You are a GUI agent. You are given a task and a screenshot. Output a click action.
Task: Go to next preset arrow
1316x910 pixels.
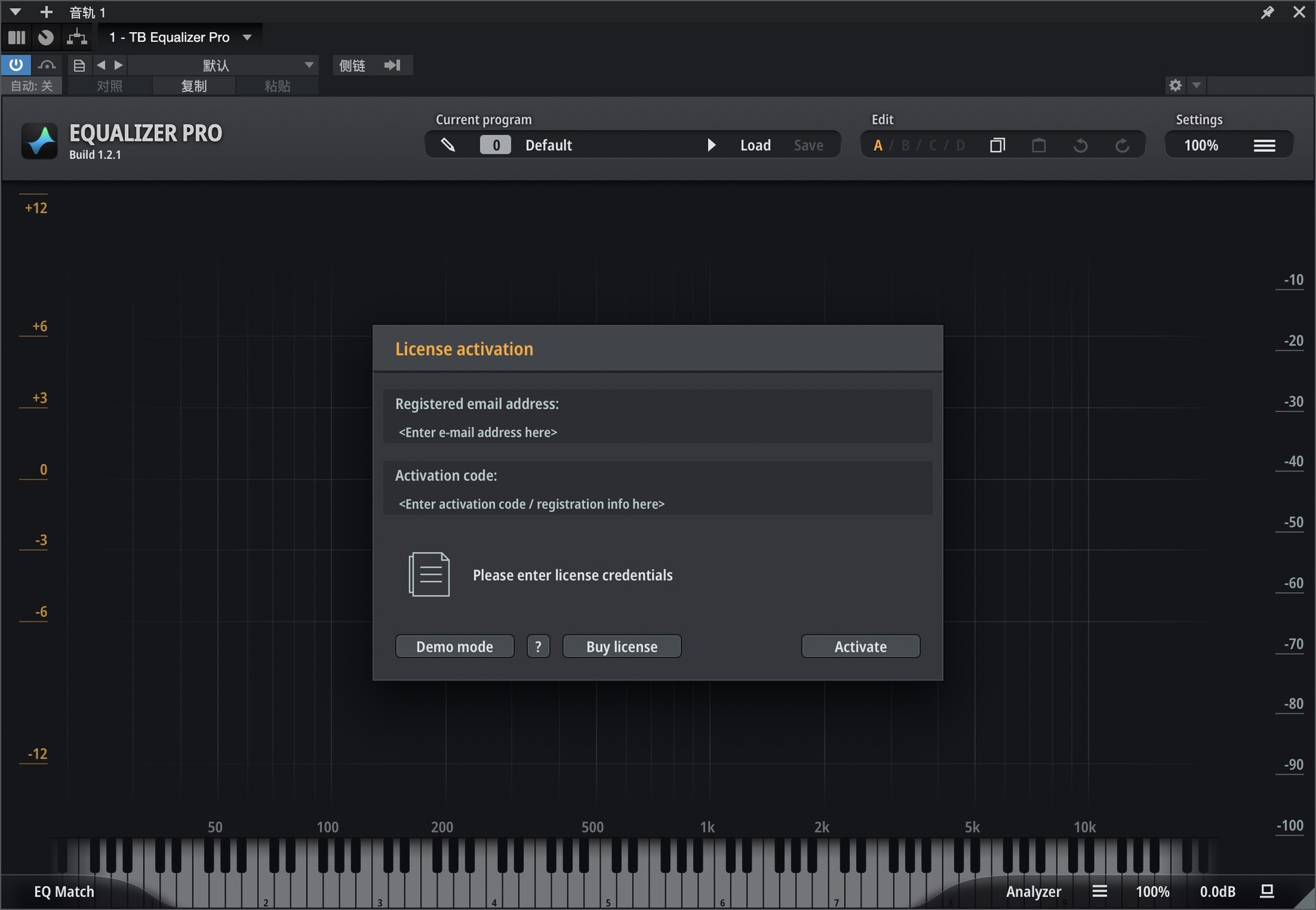click(x=119, y=65)
